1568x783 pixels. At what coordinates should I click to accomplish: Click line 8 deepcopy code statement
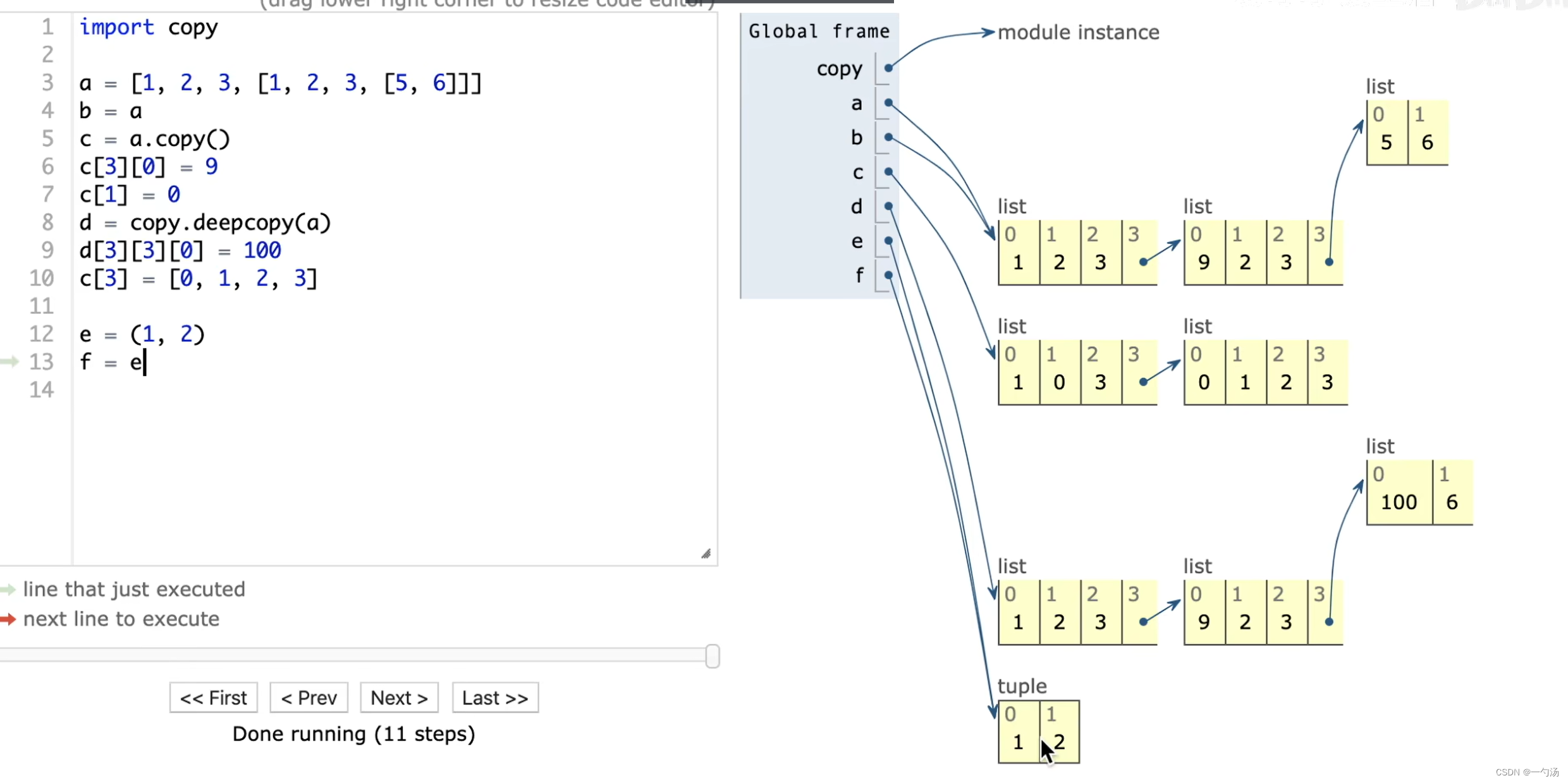click(205, 222)
